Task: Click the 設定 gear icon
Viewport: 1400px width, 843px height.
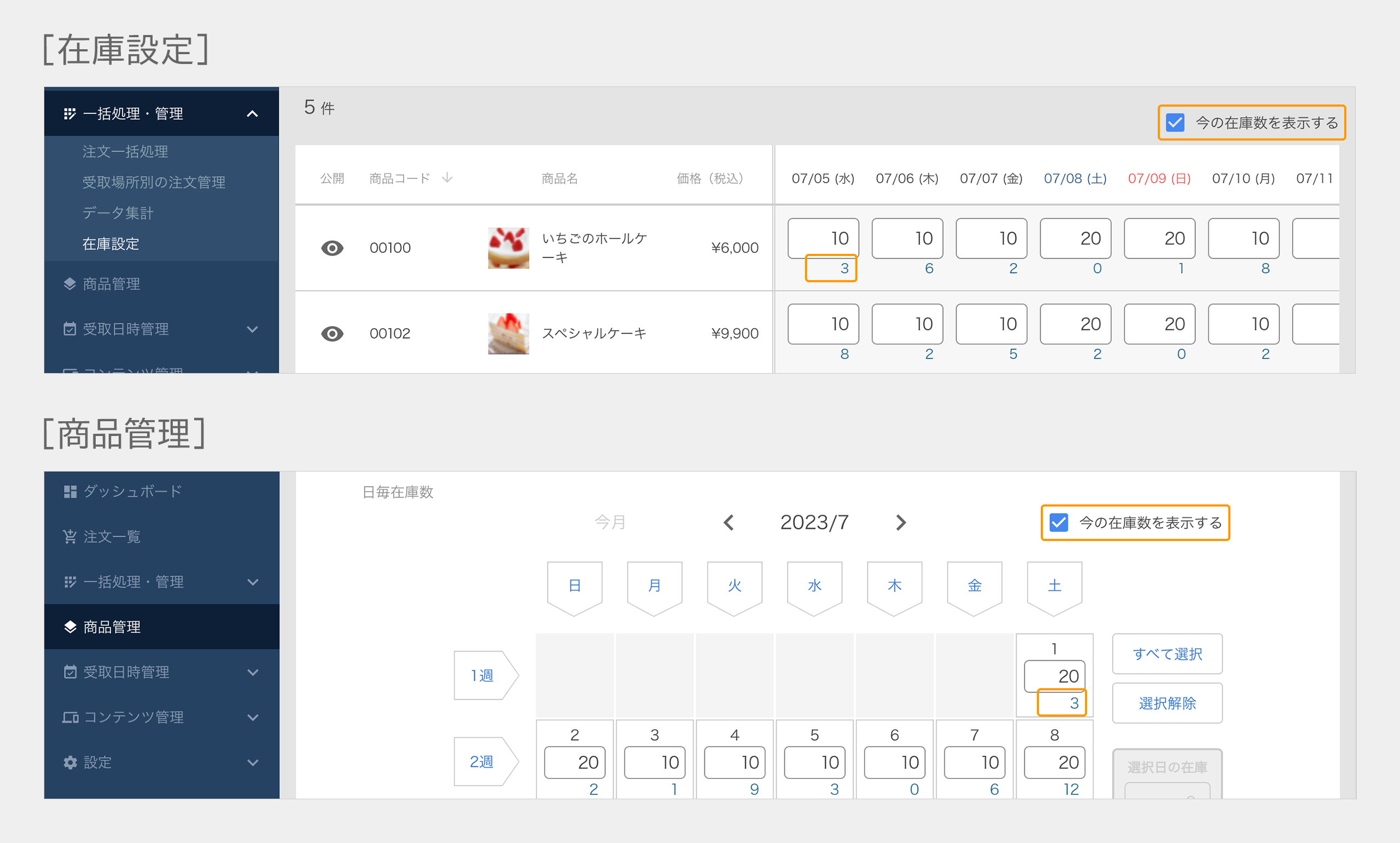Action: [x=70, y=763]
